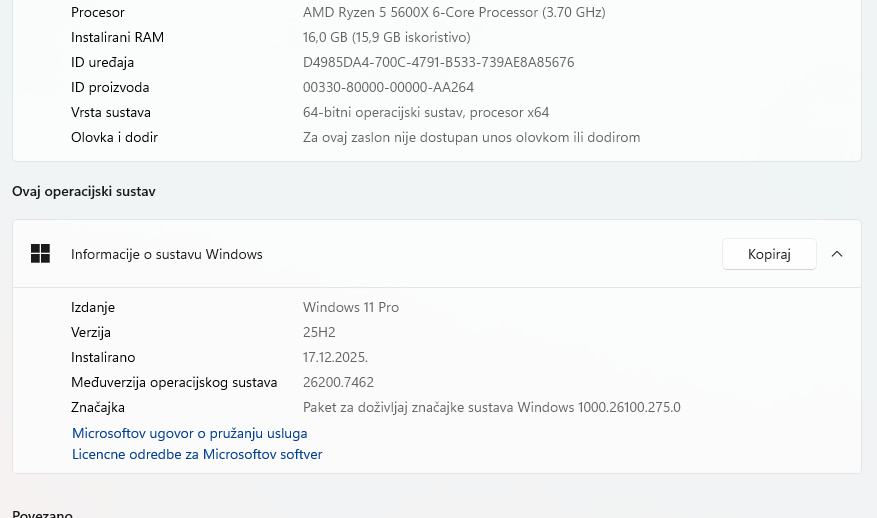Open Microsoftov ugovor o pružanju usluga link
The width and height of the screenshot is (877, 518).
click(x=190, y=433)
